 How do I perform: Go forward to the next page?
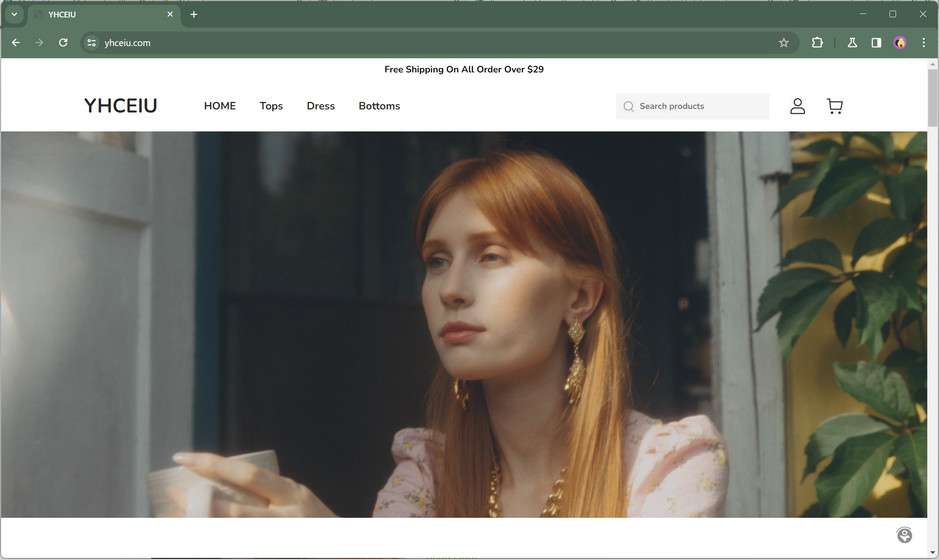(x=39, y=43)
